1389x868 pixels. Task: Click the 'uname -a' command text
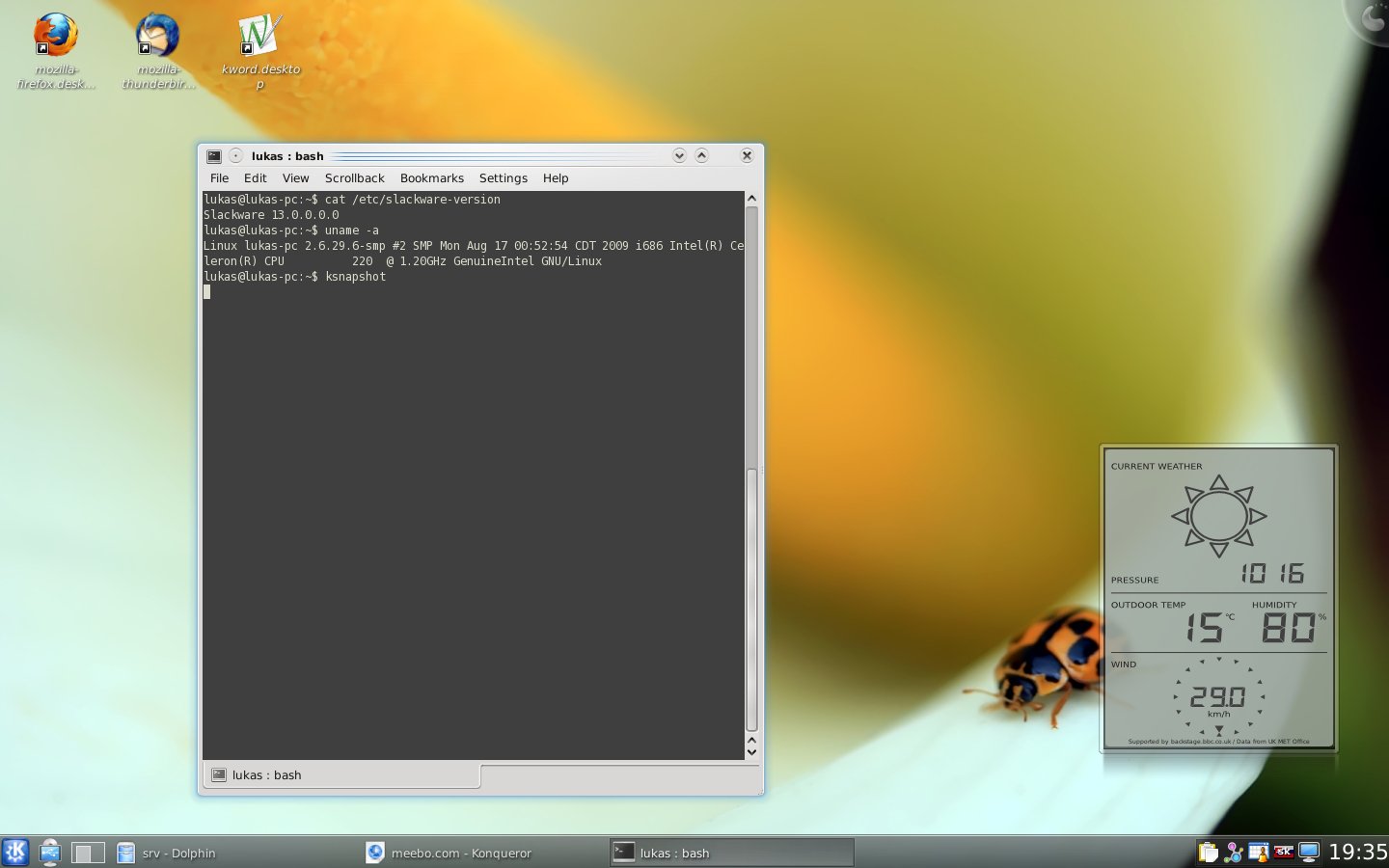(352, 231)
